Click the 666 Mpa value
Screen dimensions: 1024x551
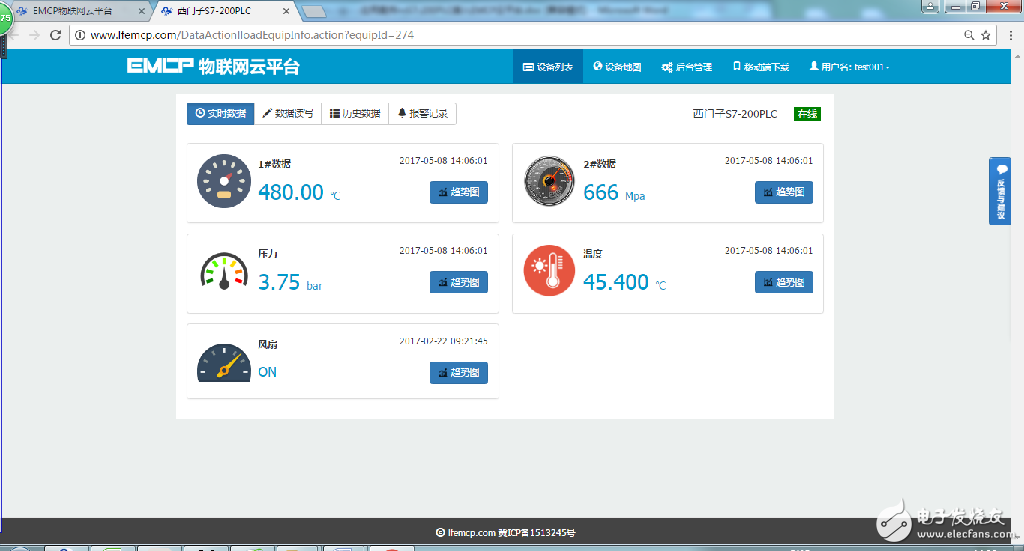coord(614,193)
